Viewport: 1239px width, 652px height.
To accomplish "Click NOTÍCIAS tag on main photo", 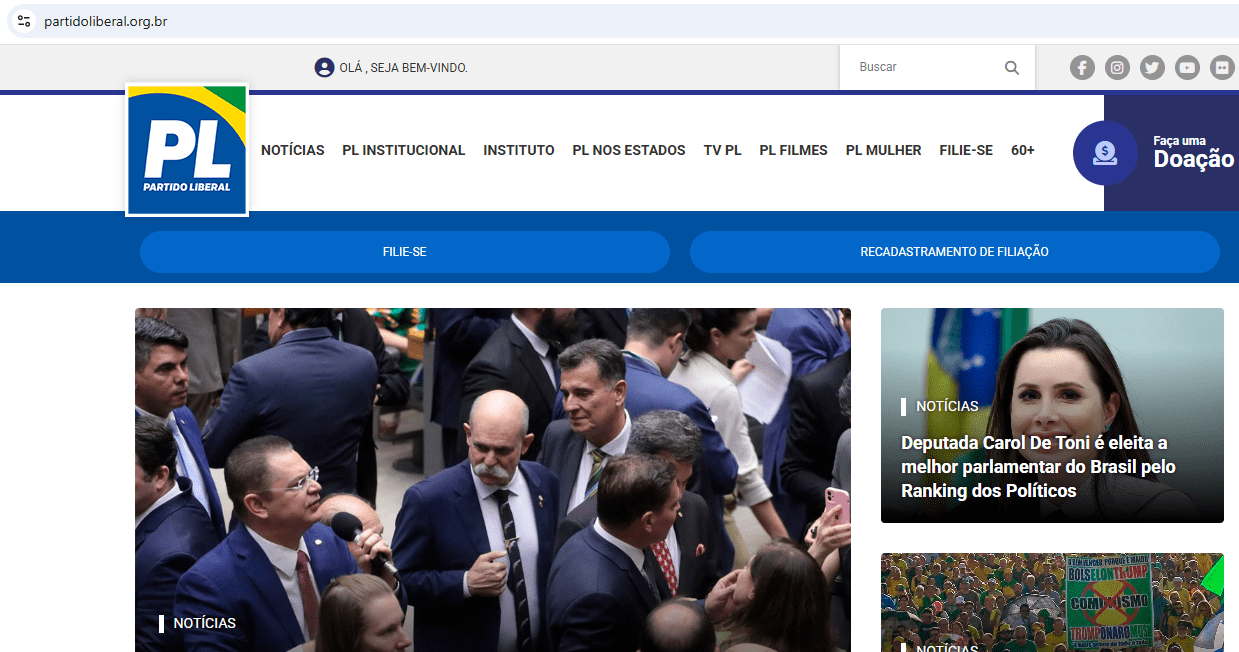I will 205,623.
